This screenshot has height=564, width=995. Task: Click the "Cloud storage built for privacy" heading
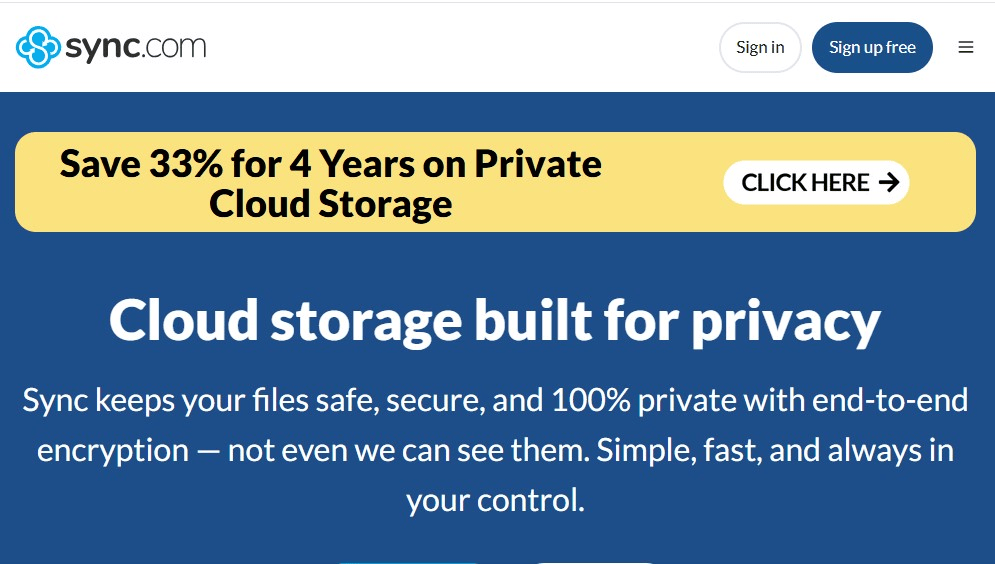click(x=495, y=322)
